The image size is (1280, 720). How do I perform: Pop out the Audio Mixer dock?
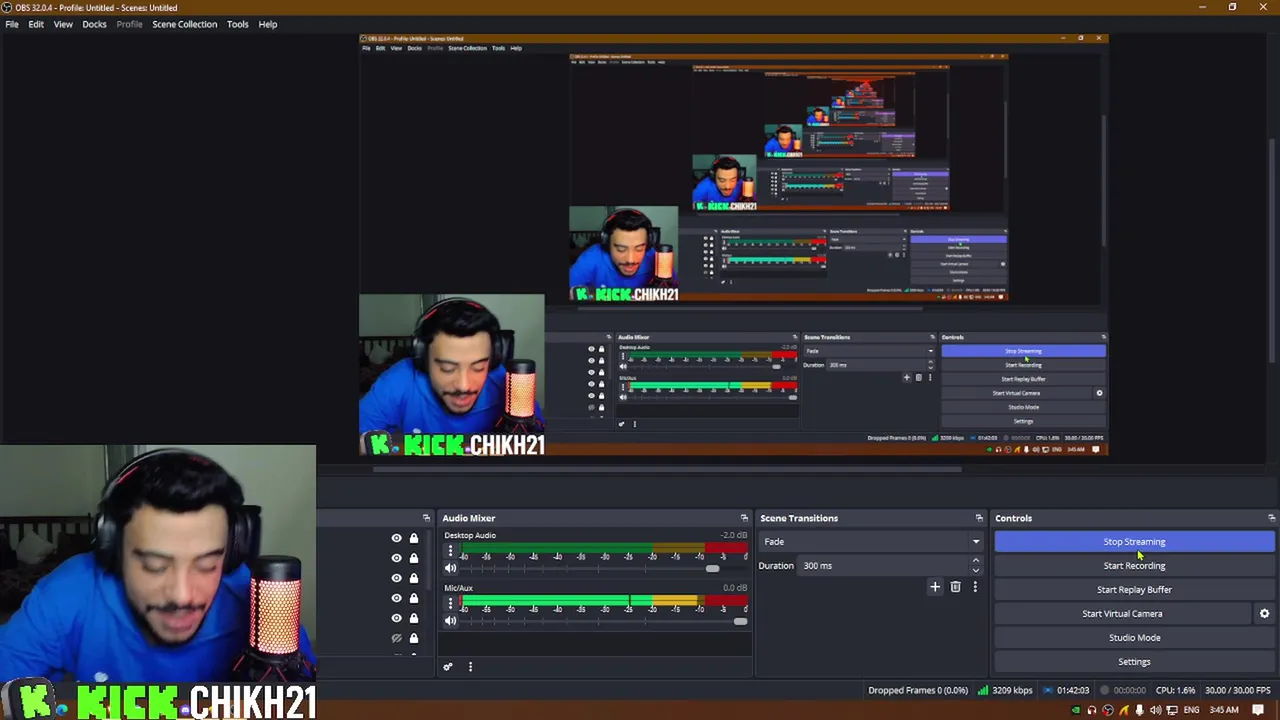pyautogui.click(x=744, y=518)
